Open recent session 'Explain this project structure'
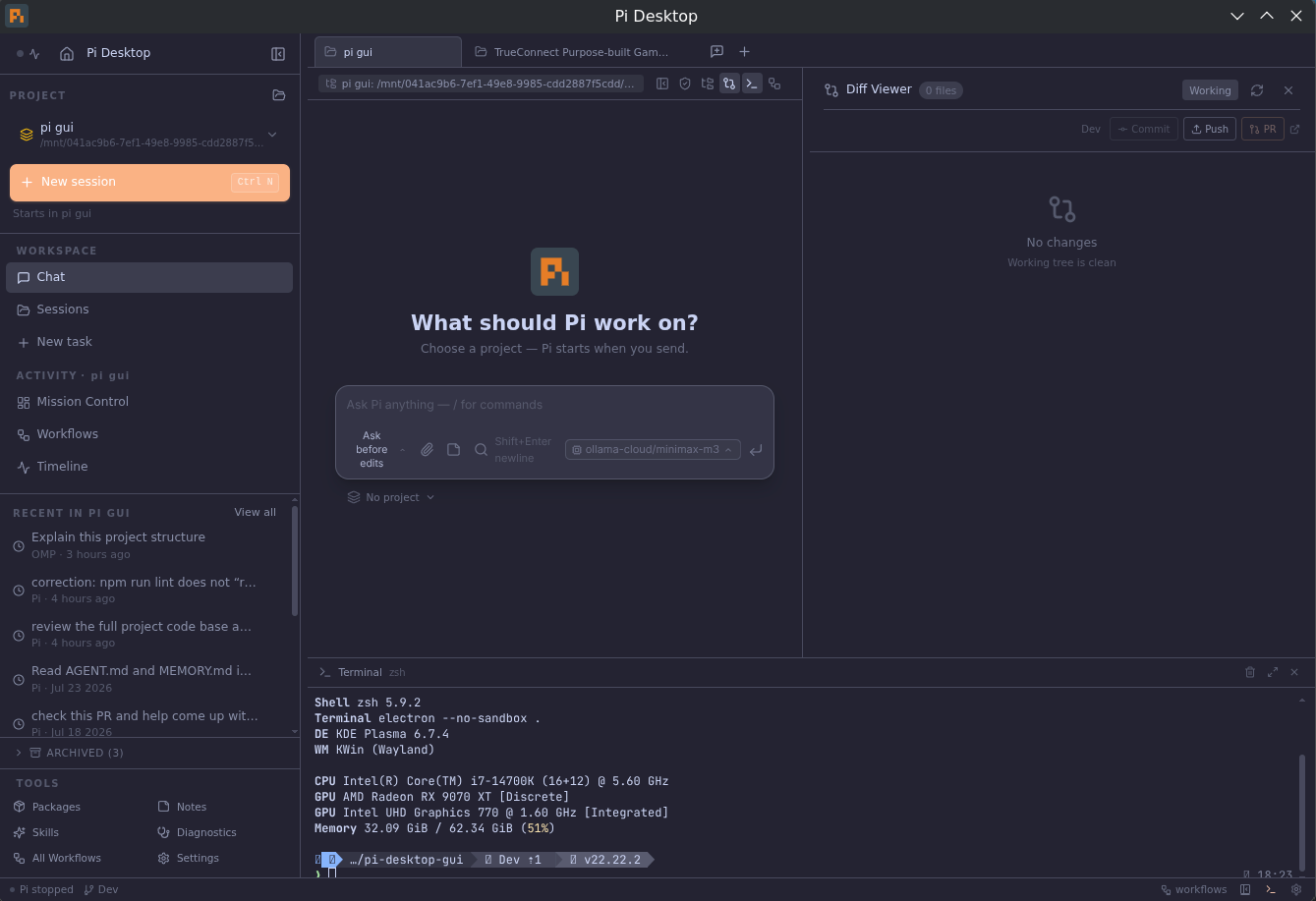Image resolution: width=1316 pixels, height=901 pixels. [x=145, y=545]
